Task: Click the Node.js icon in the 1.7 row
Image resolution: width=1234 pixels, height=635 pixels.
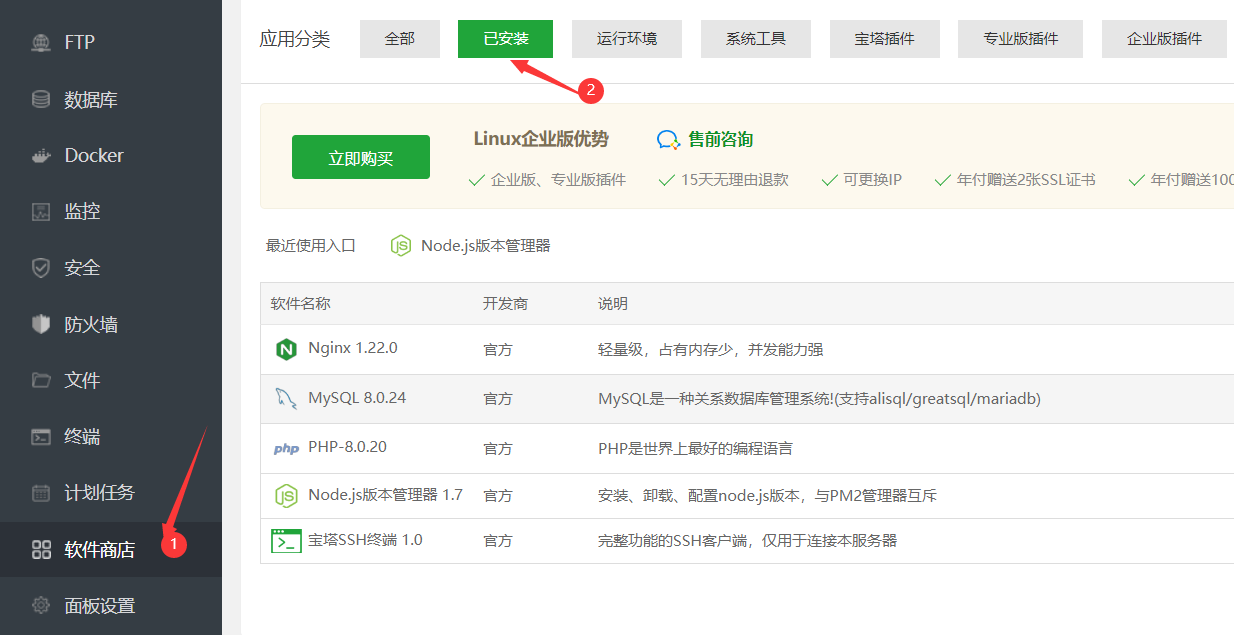Action: (x=286, y=495)
